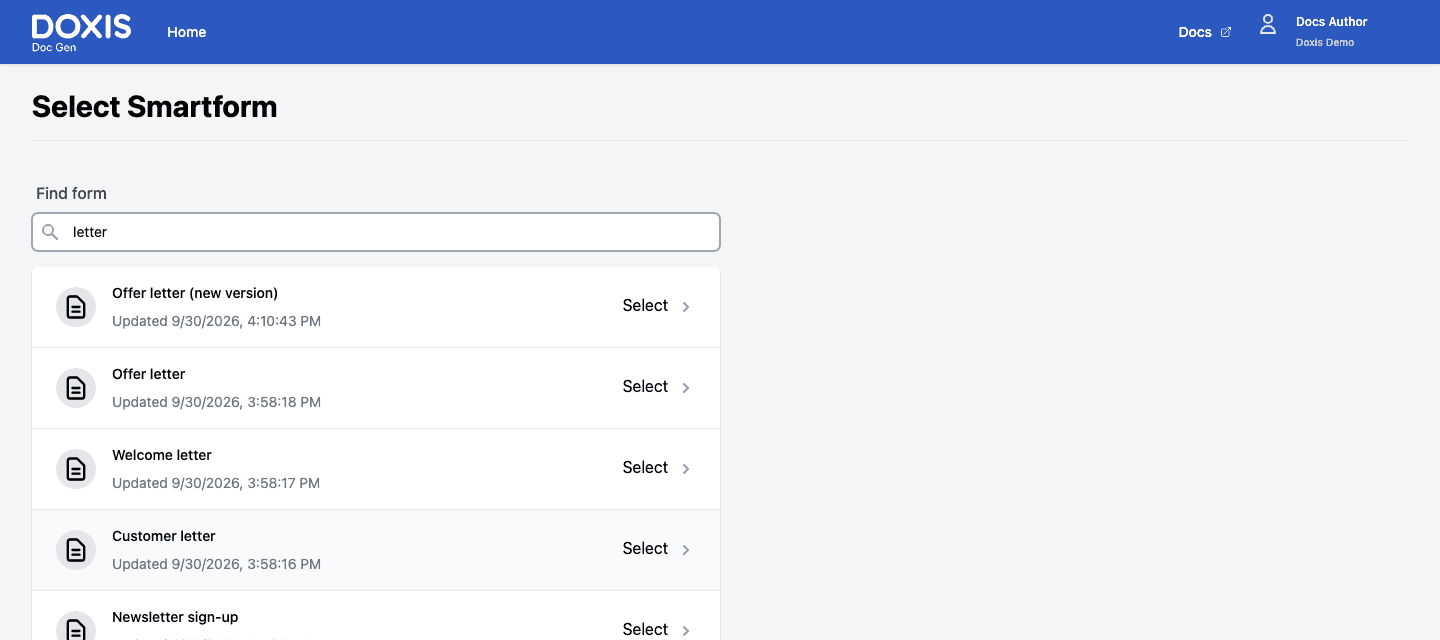Click the Offer letter row's document icon

tap(76, 388)
